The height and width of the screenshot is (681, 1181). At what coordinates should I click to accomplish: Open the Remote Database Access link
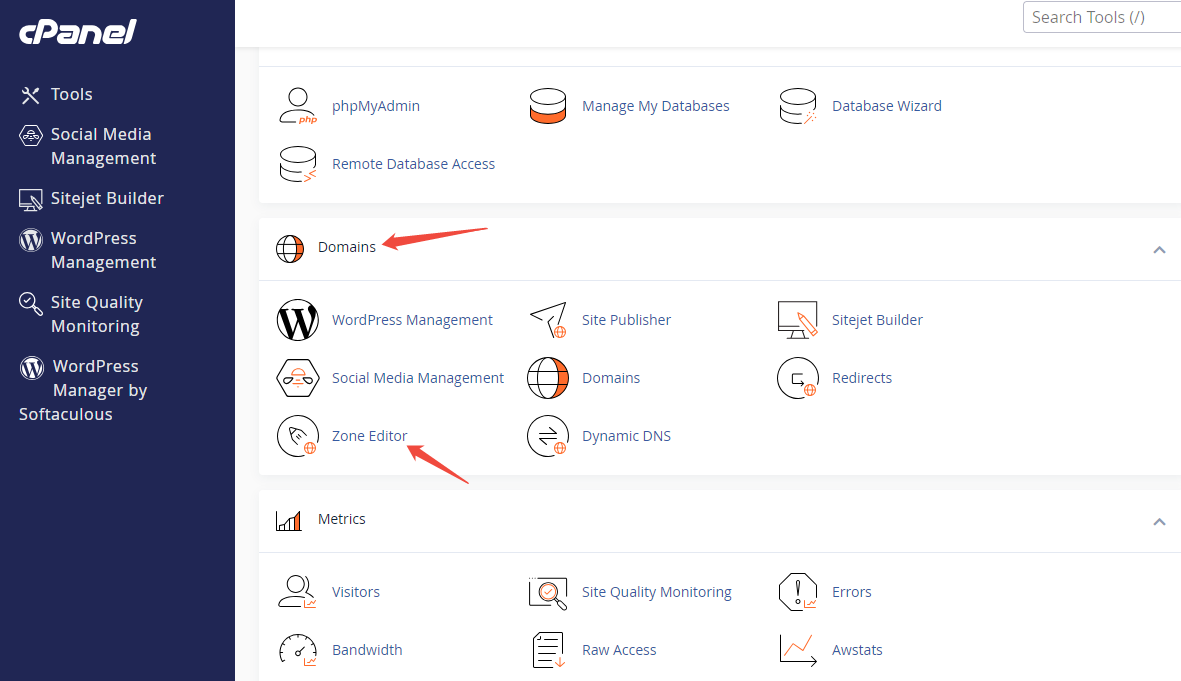[x=414, y=164]
